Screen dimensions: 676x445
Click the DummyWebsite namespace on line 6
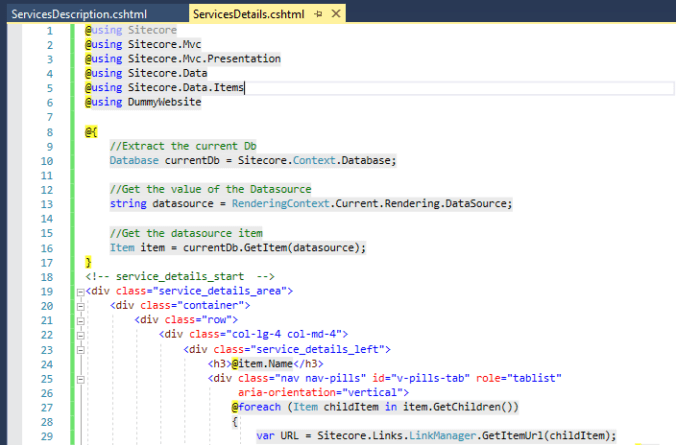tap(164, 103)
